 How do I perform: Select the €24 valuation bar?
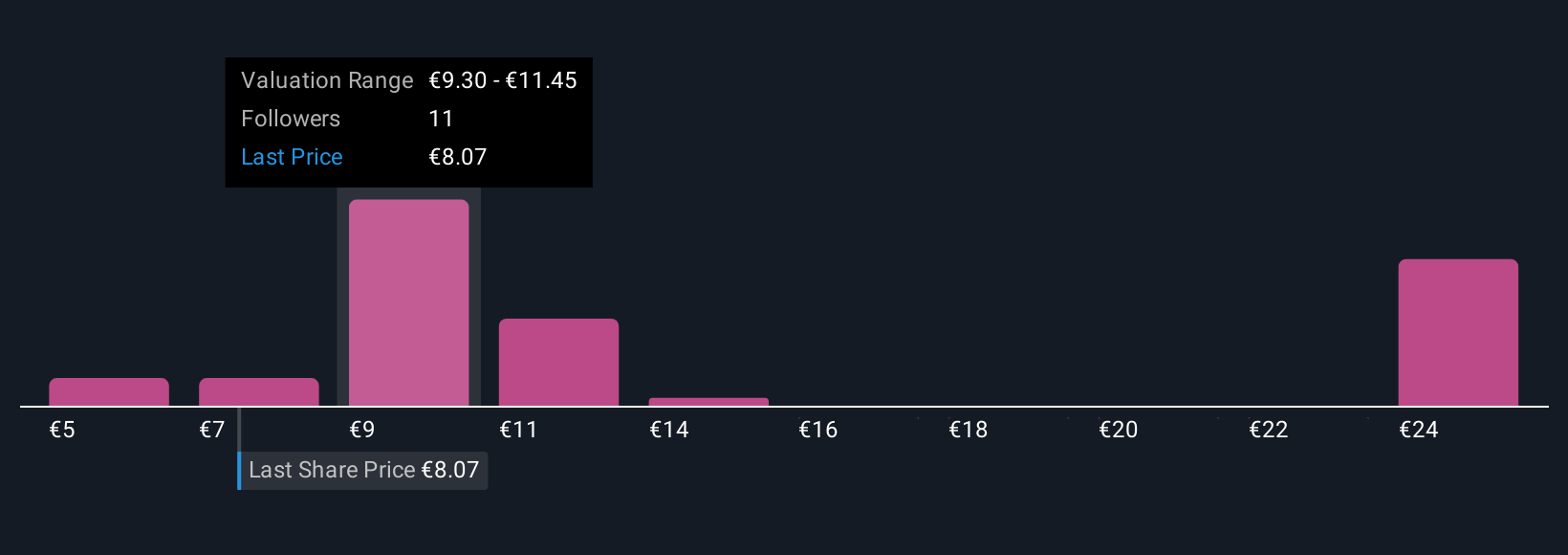1458,333
